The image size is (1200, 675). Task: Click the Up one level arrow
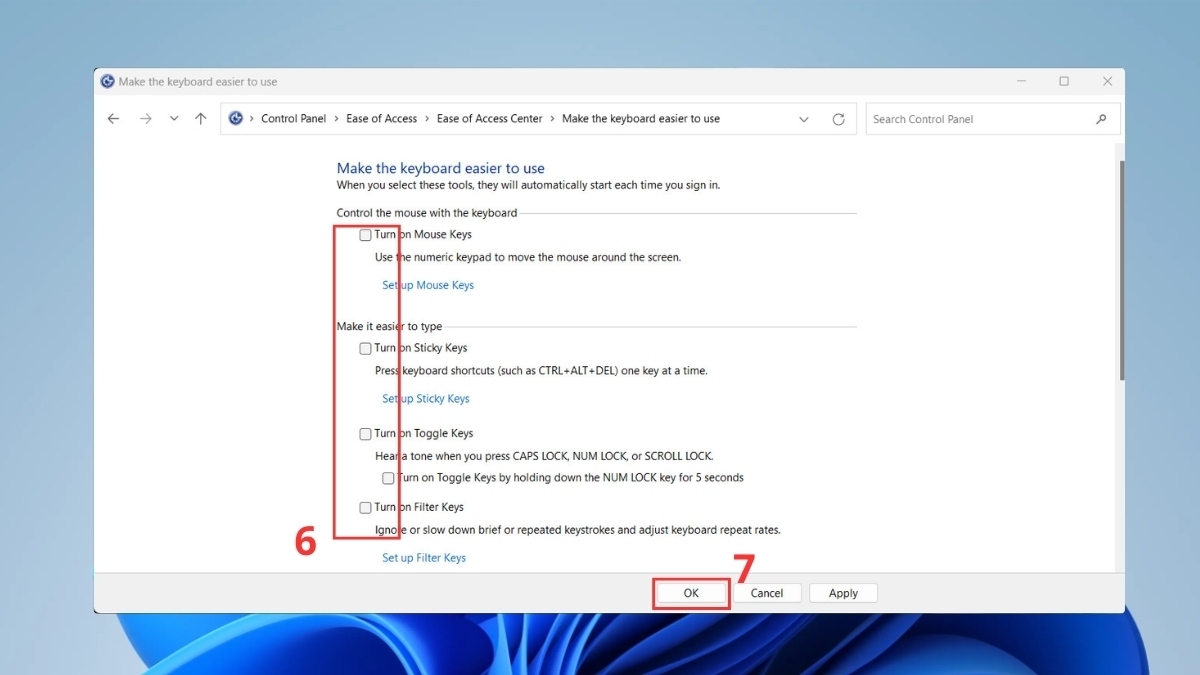(x=201, y=119)
